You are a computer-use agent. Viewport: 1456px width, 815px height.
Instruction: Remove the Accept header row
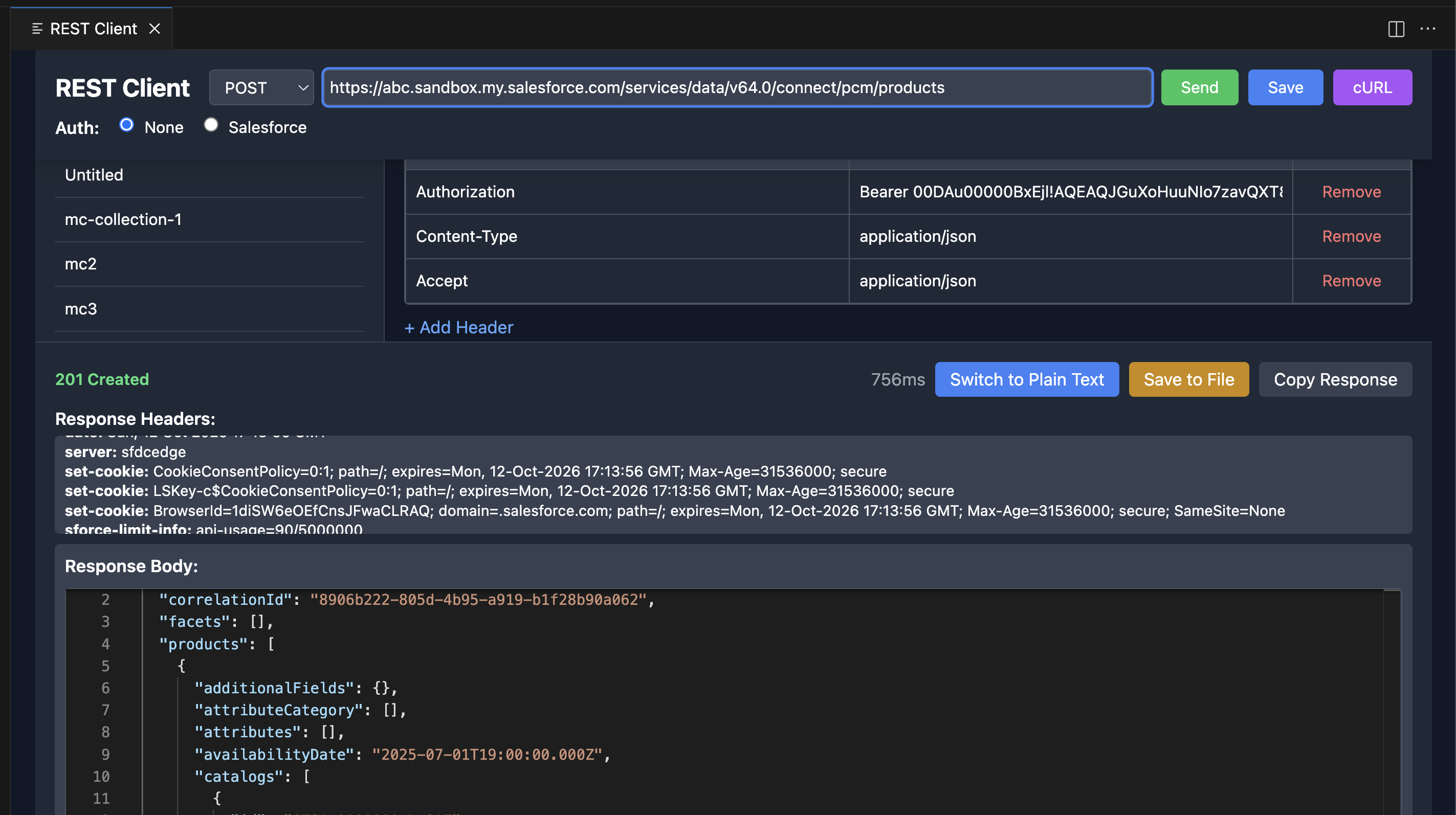click(x=1351, y=281)
